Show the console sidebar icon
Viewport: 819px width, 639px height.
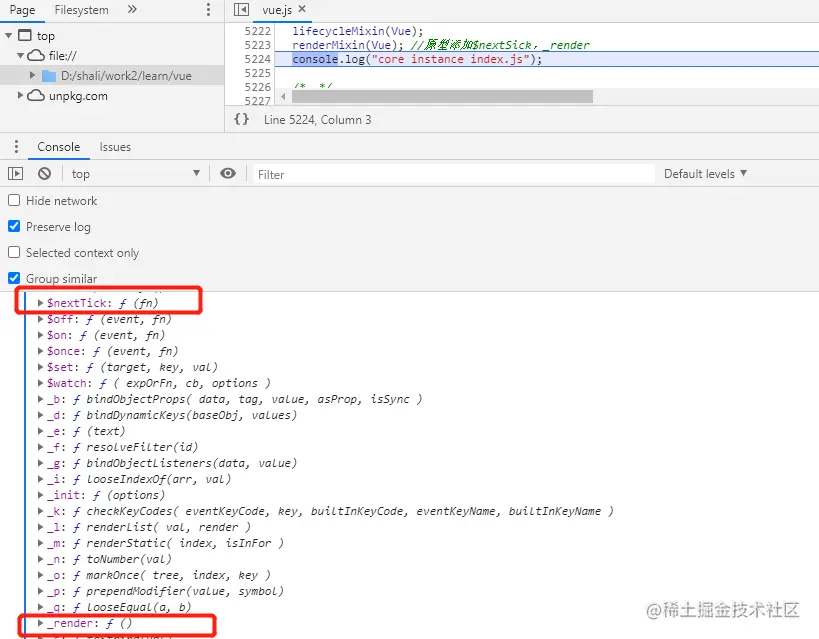[x=16, y=173]
